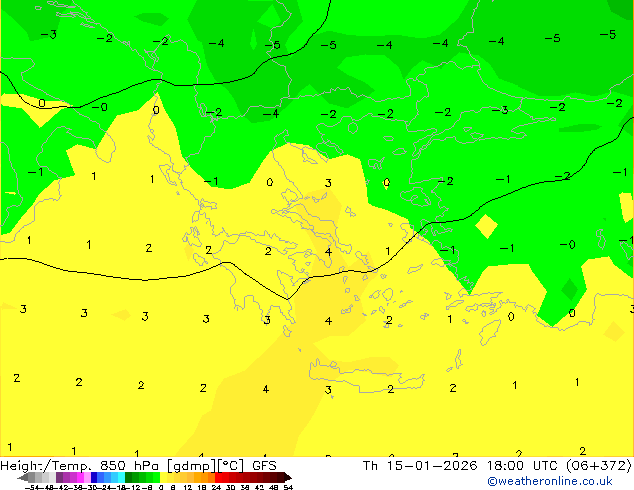Pick the cyan swatch in the legend
Screen dimensions: 634x490
coord(122,477)
